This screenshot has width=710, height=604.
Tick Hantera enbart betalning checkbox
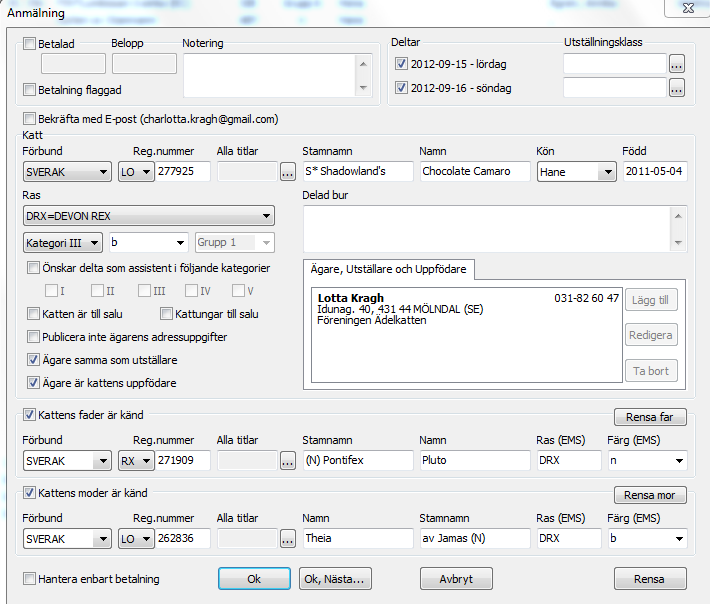coord(29,578)
